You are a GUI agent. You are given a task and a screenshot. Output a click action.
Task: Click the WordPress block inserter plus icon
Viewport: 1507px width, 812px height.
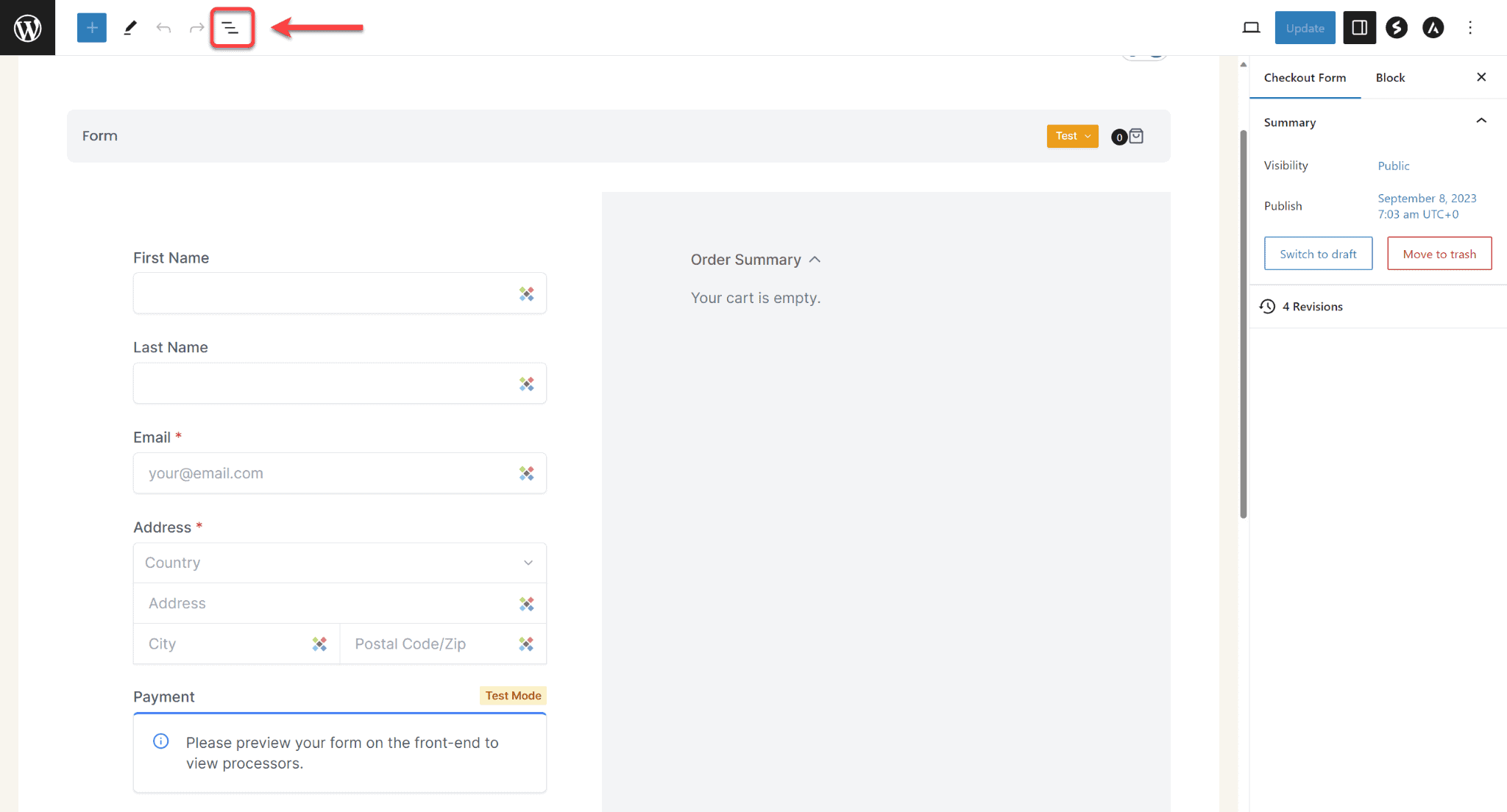91,27
